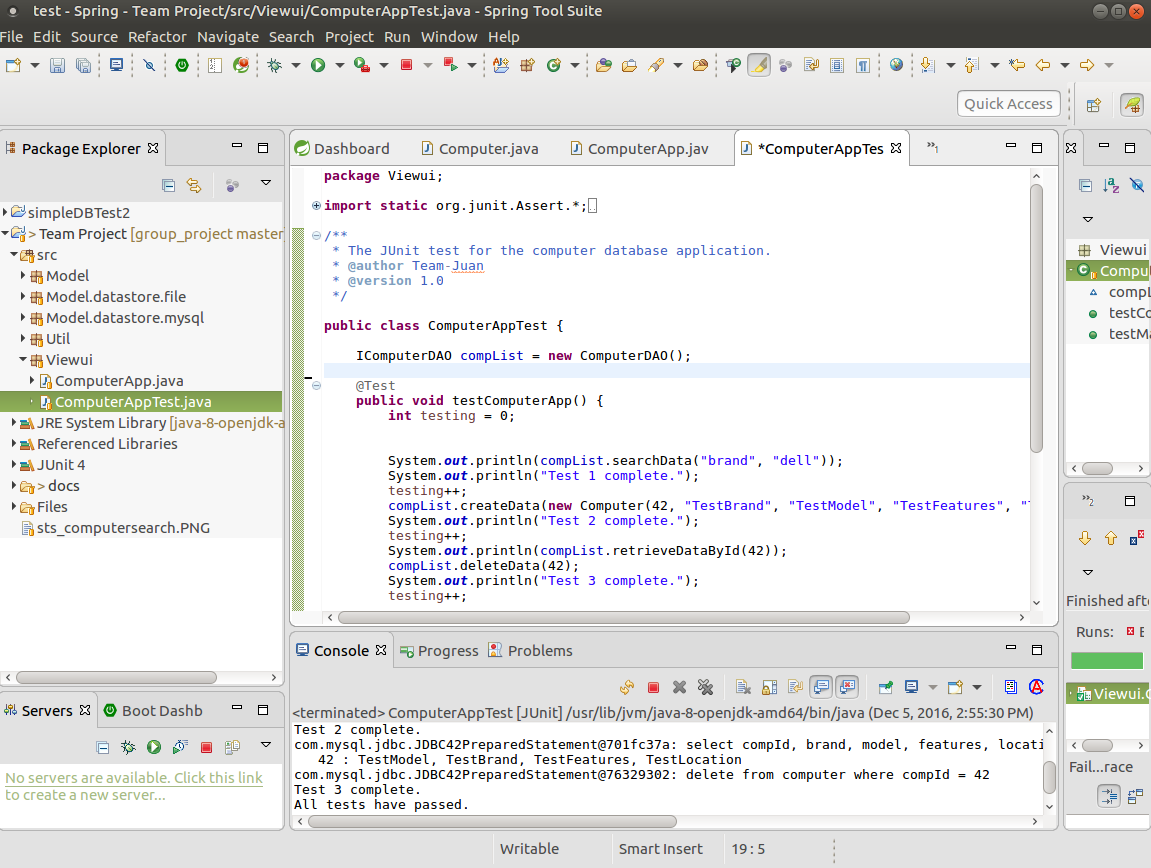Click the Open Type toolbar icon

coord(604,65)
